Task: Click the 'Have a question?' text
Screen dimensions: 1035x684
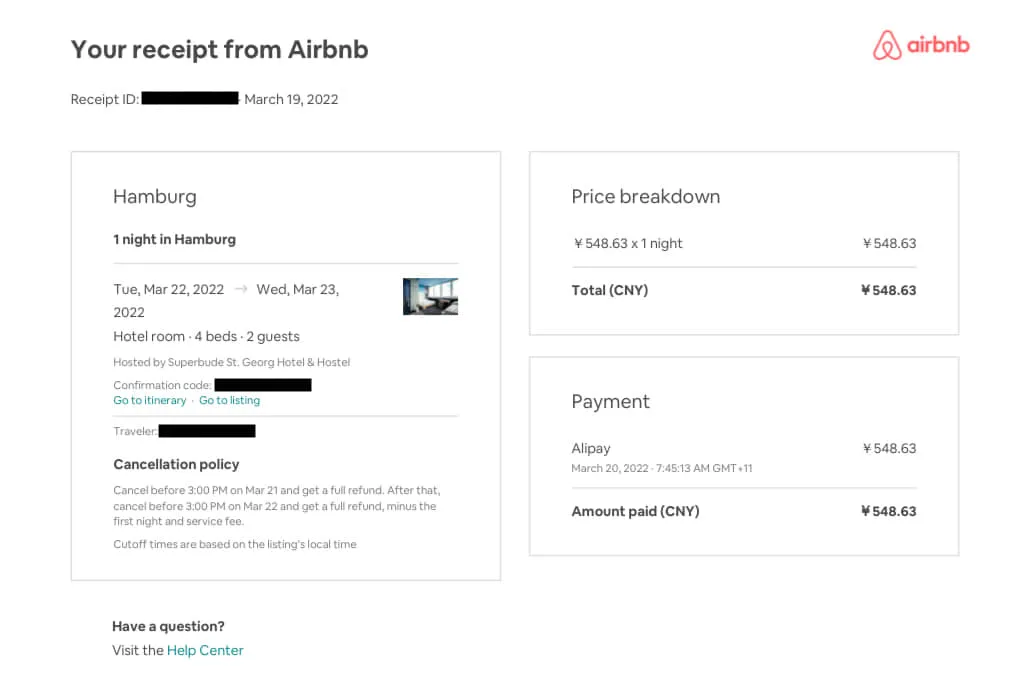Action: (x=168, y=626)
